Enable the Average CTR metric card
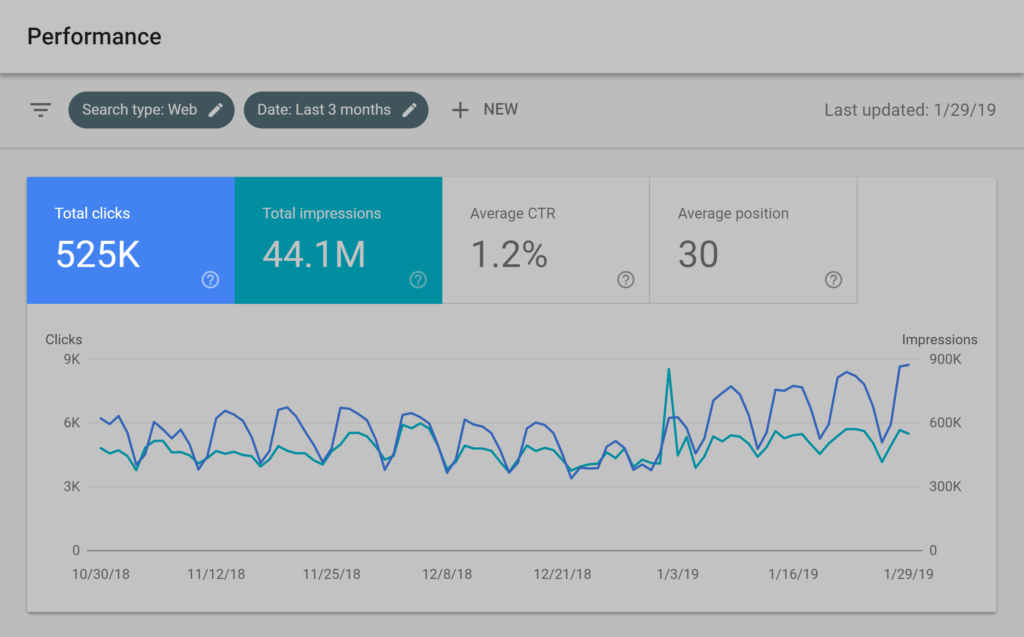1024x637 pixels. pyautogui.click(x=545, y=240)
